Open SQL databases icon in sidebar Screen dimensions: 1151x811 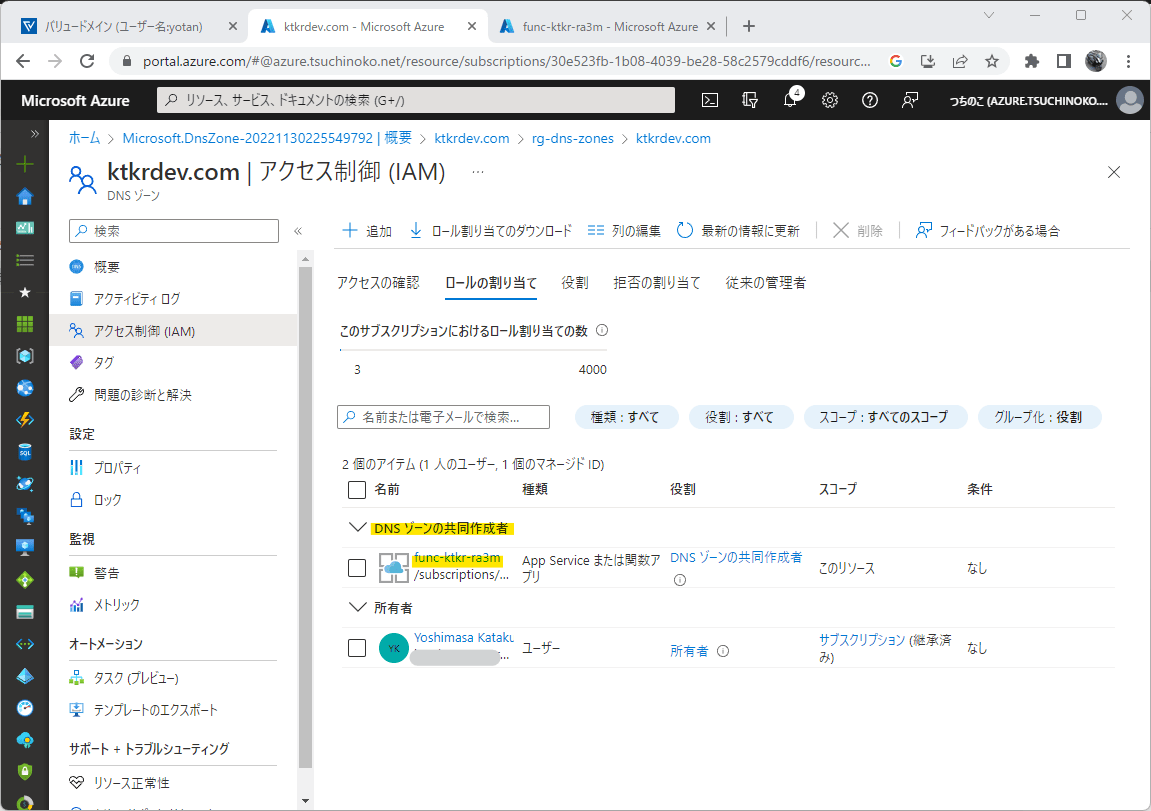pos(25,451)
